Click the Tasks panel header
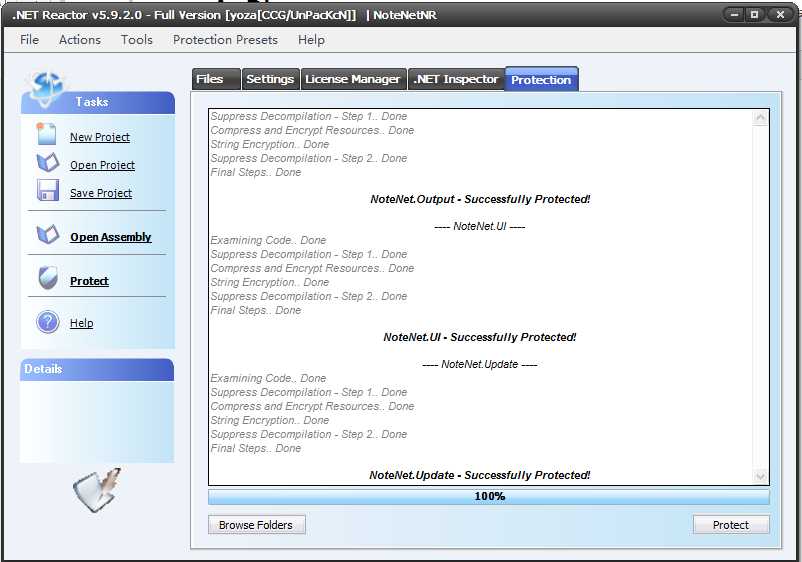This screenshot has height=562, width=802. (98, 102)
